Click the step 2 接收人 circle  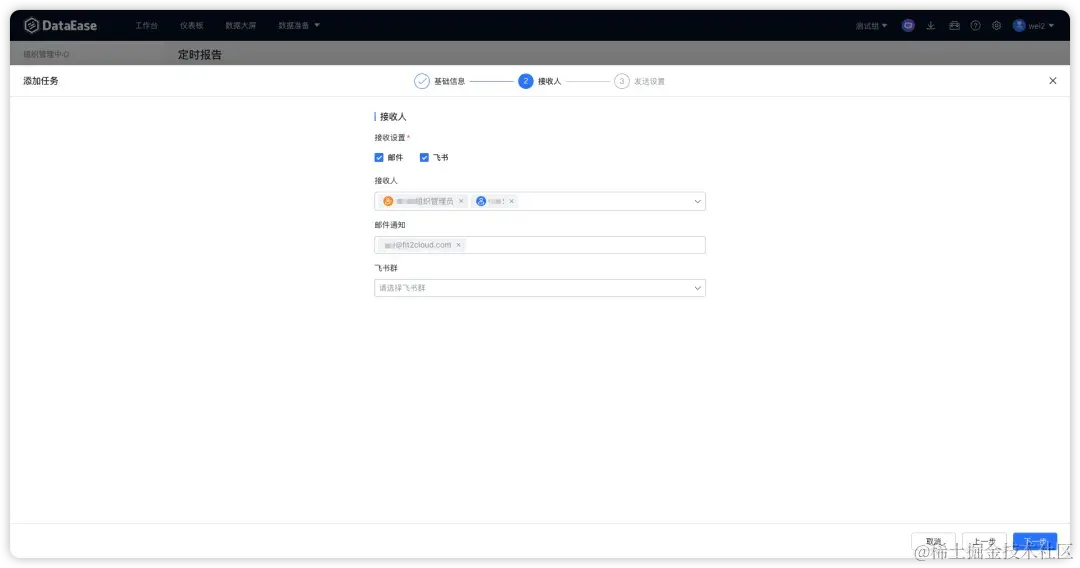(526, 81)
